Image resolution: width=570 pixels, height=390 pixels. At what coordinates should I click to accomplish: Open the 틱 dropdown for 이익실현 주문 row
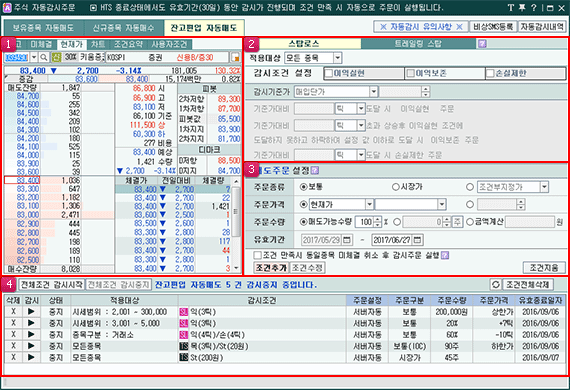pyautogui.click(x=361, y=108)
